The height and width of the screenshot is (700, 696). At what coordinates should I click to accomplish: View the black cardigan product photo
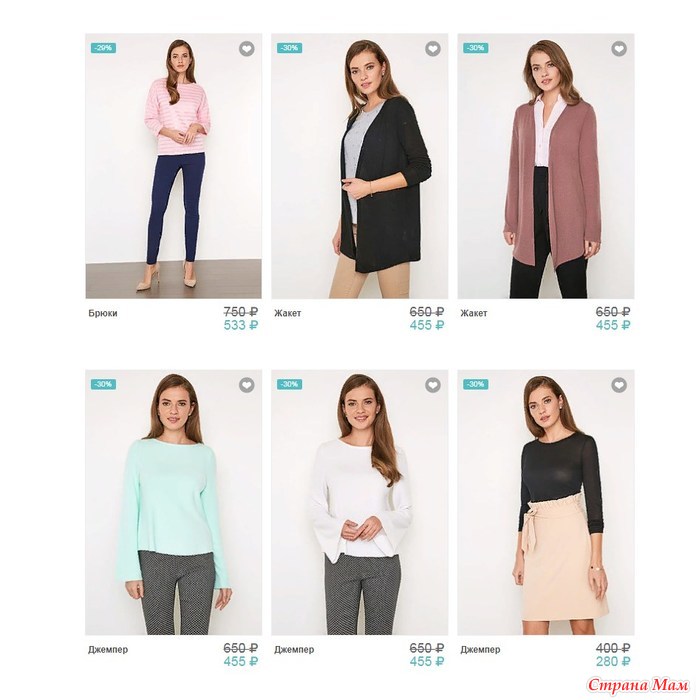coord(360,166)
